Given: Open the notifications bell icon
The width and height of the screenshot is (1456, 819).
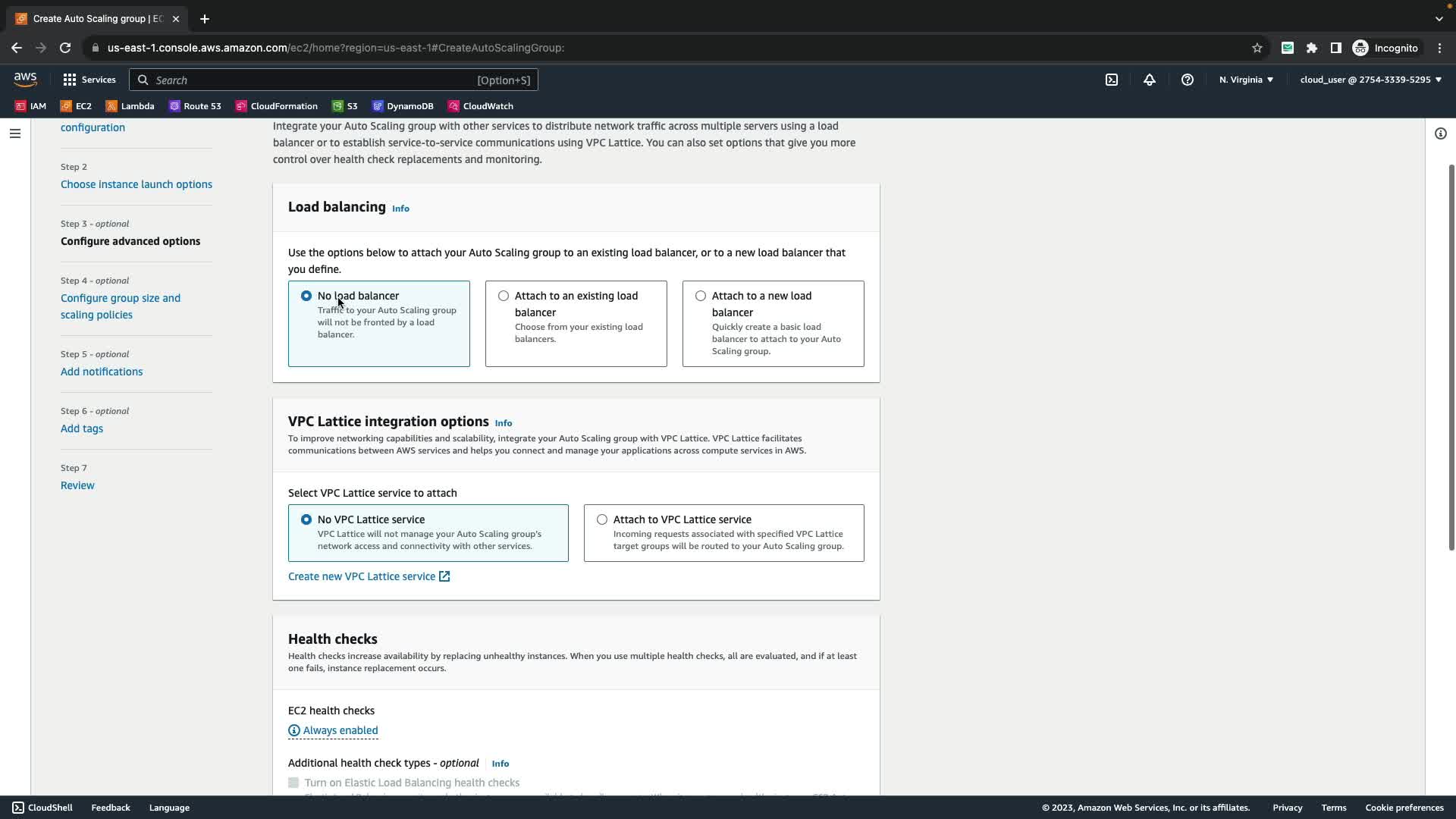Looking at the screenshot, I should [x=1150, y=80].
